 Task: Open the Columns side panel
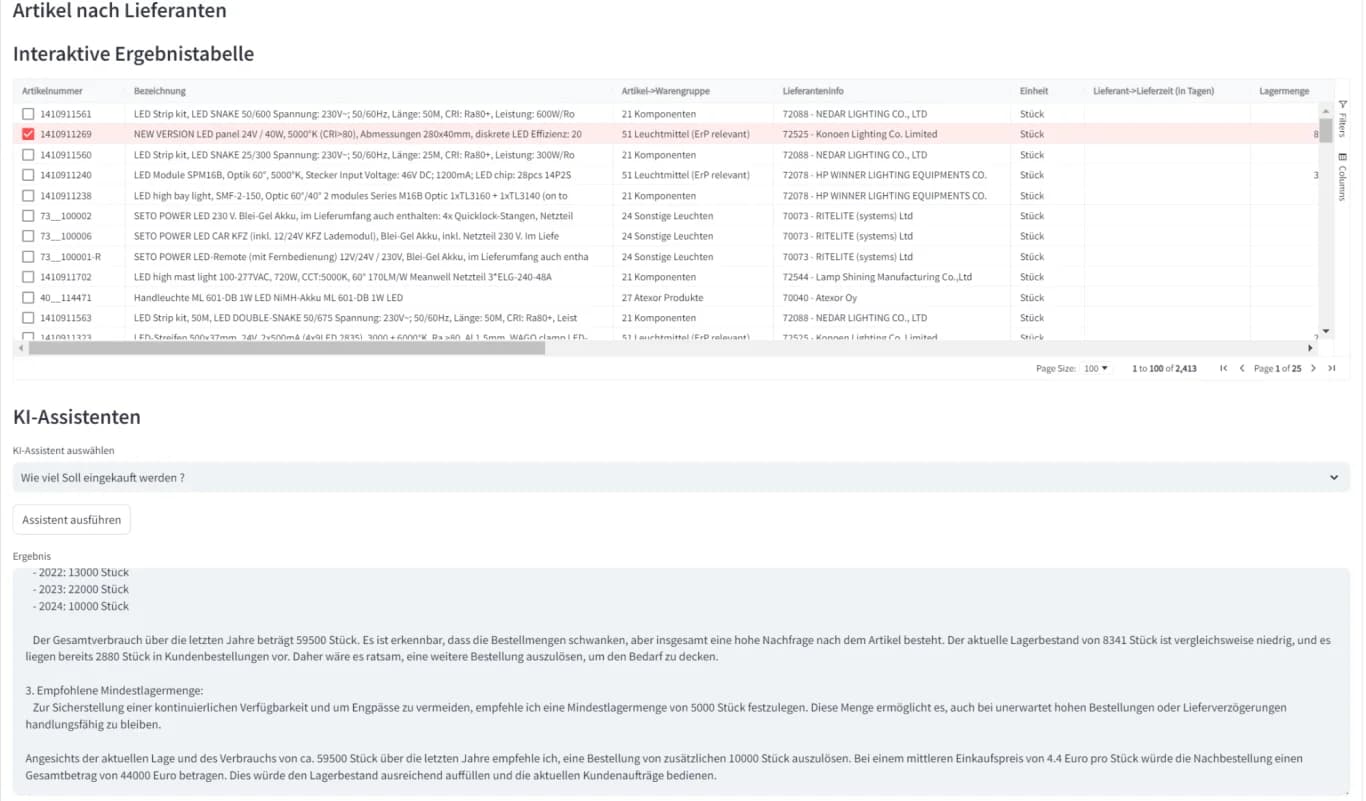(x=1342, y=176)
